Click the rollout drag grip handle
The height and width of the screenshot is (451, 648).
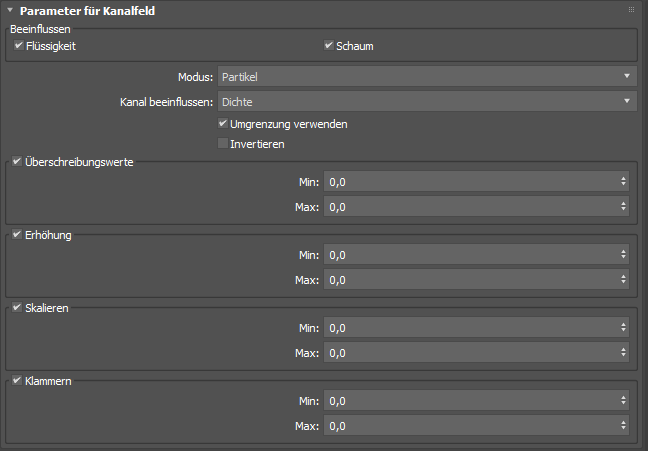[632, 10]
